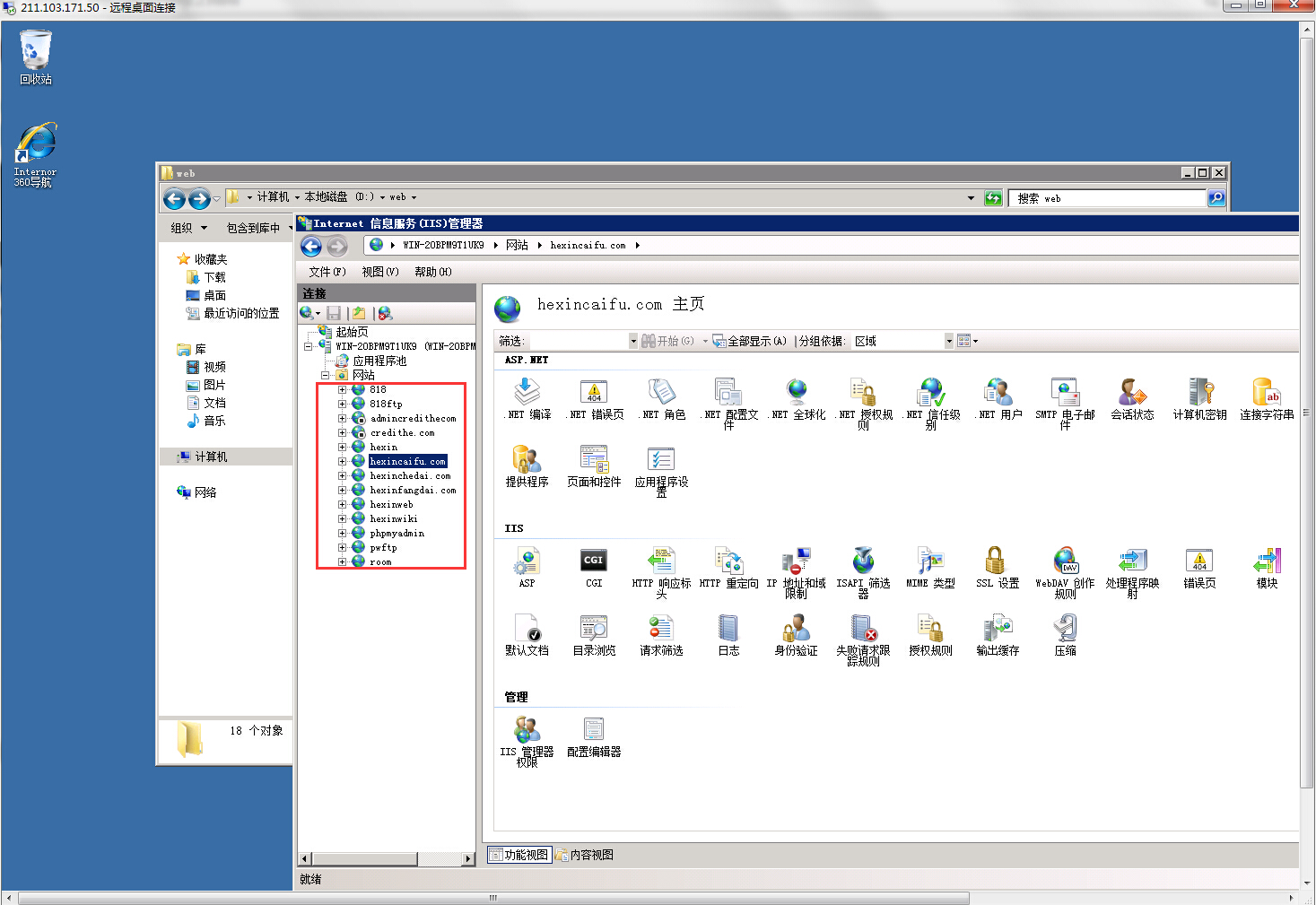
Task: Open HTTP 重定向 feature
Action: point(728,567)
